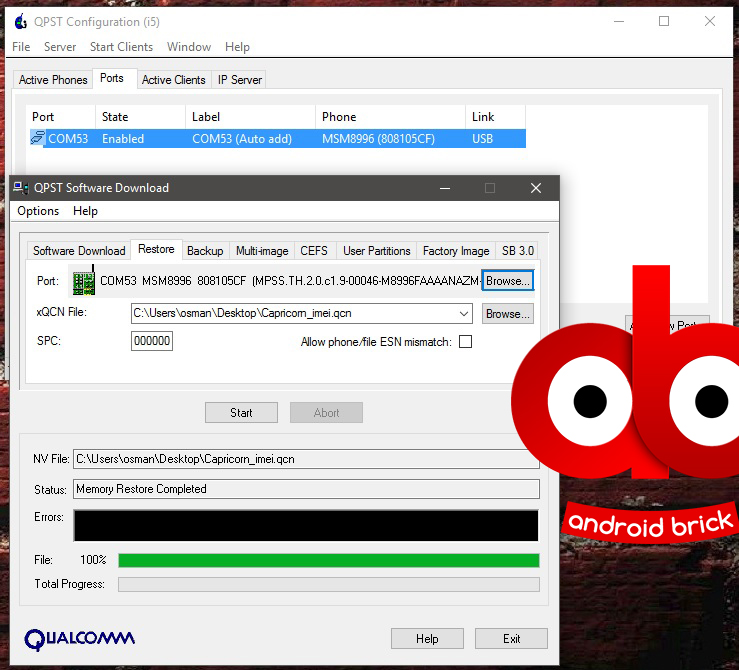Close the QPST Software Download window
The height and width of the screenshot is (670, 739).
tap(536, 188)
